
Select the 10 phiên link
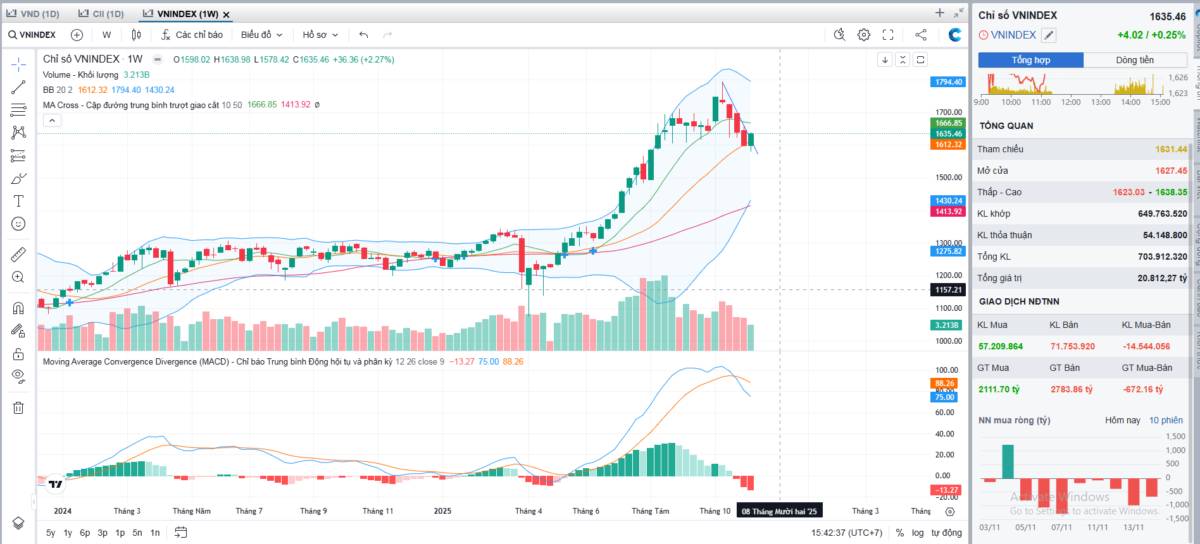tap(1166, 421)
